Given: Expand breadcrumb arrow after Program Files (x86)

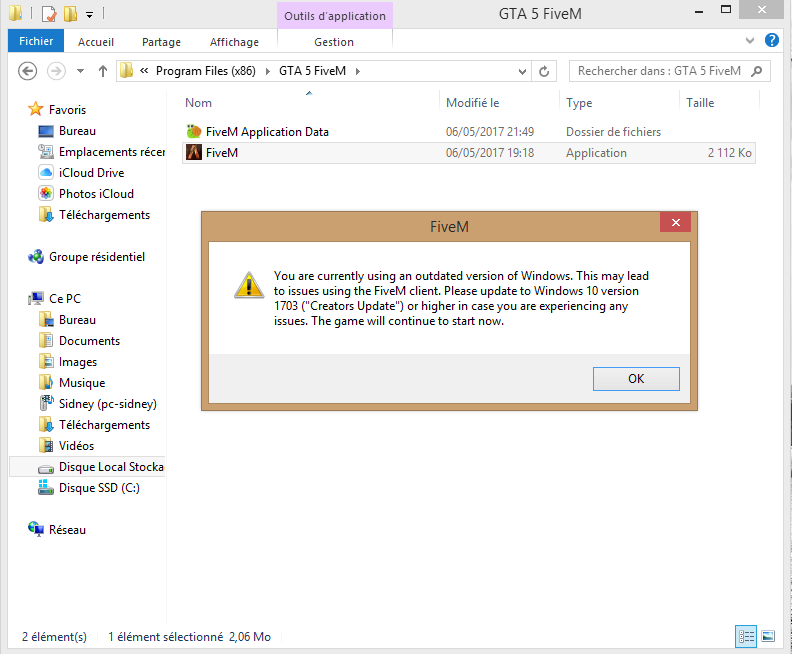Looking at the screenshot, I should coord(268,71).
